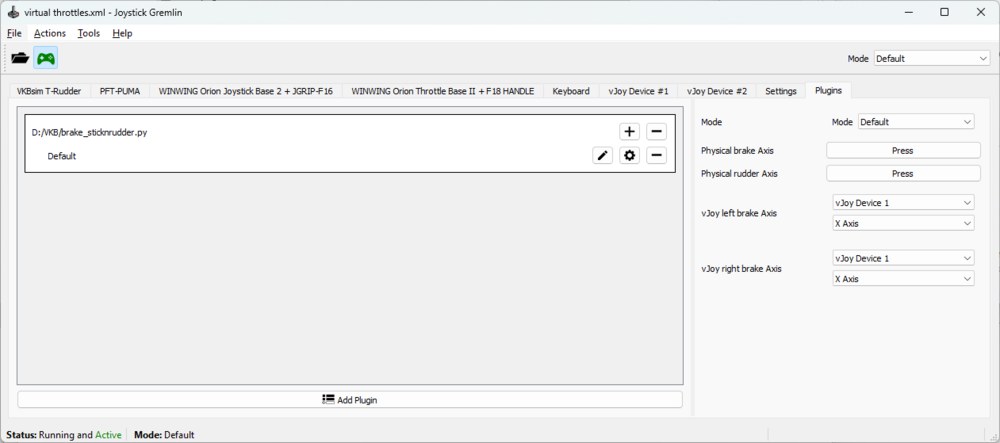Toggle the green gamepad activate icon
The height and width of the screenshot is (443, 1000).
tap(45, 58)
